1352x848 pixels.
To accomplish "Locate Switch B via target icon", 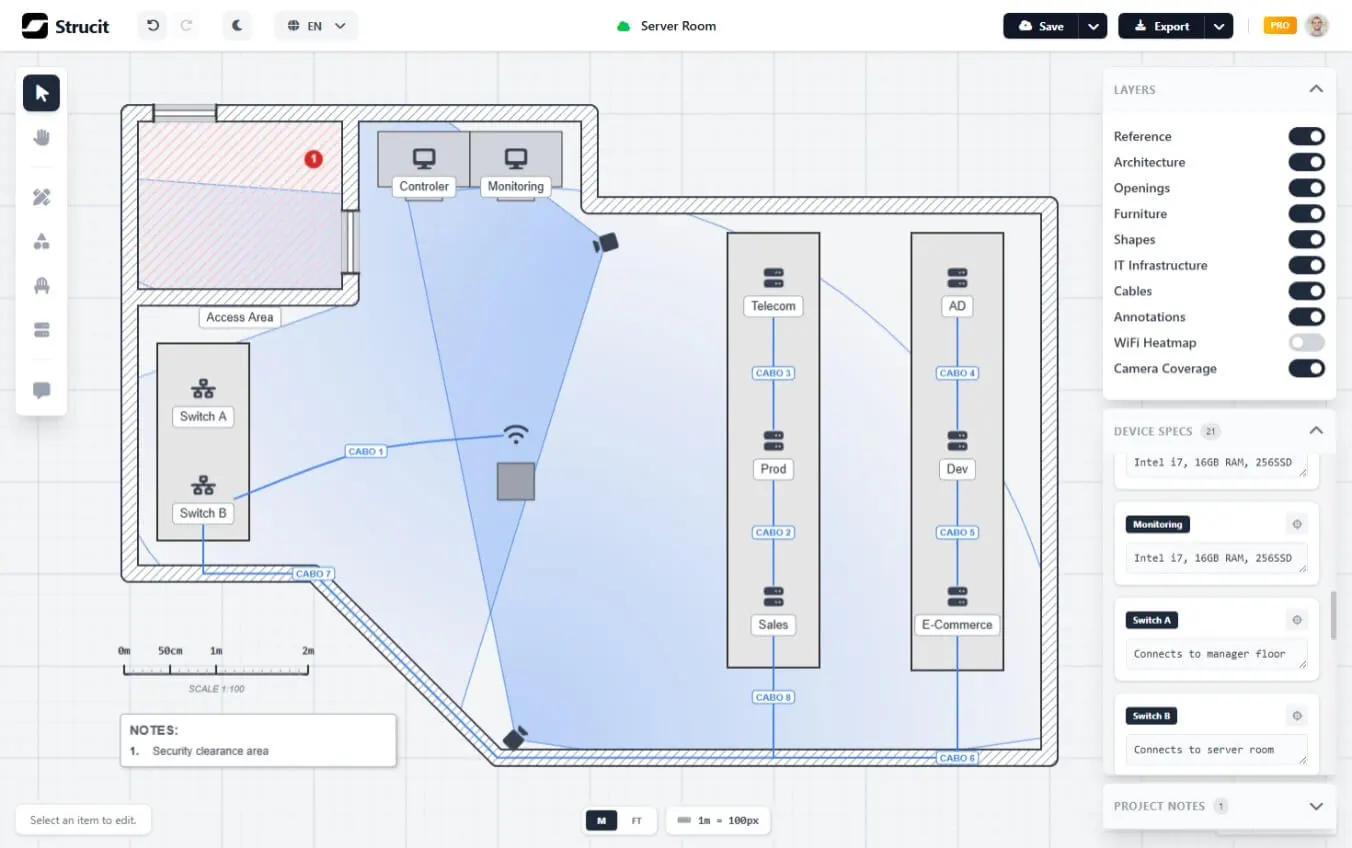I will click(x=1297, y=716).
